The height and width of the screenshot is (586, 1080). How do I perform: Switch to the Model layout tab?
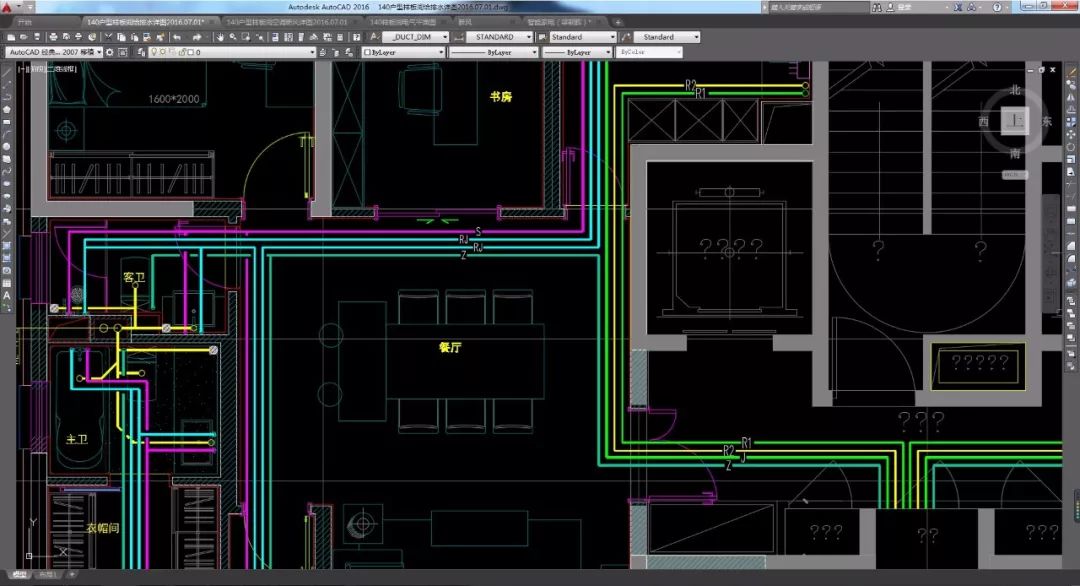tap(19, 574)
